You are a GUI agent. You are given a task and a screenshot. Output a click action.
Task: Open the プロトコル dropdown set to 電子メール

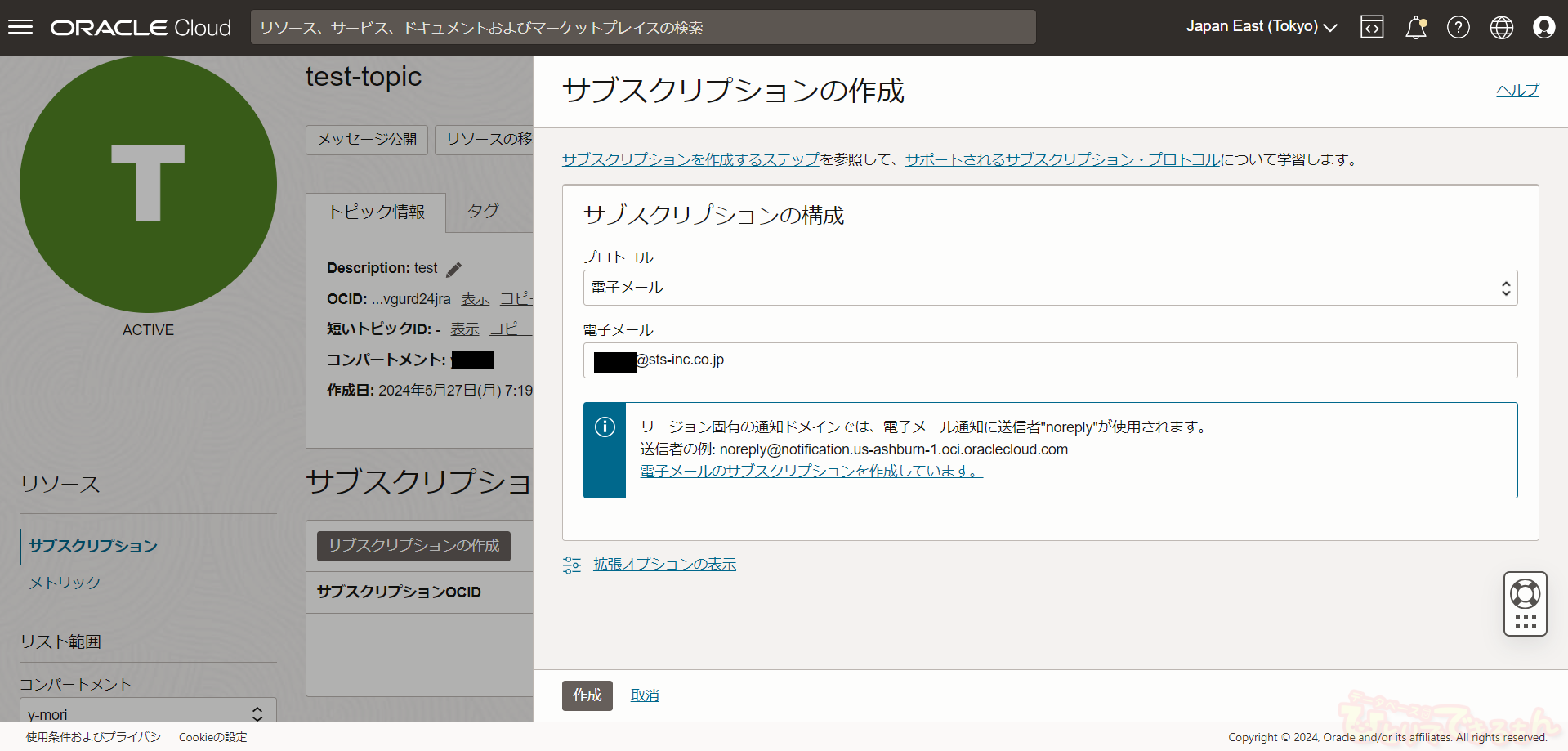click(x=1050, y=288)
